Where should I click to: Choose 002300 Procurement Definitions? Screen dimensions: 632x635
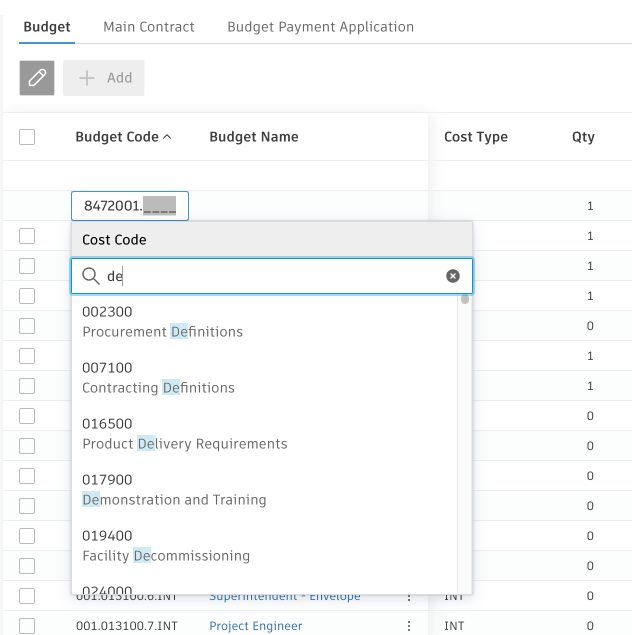pos(265,322)
